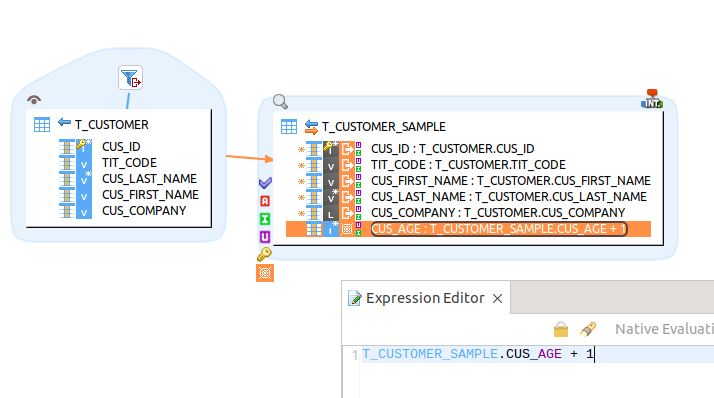Click the highlighter icon in Expression Editor
Viewport: 714px width, 398px height.
point(588,329)
